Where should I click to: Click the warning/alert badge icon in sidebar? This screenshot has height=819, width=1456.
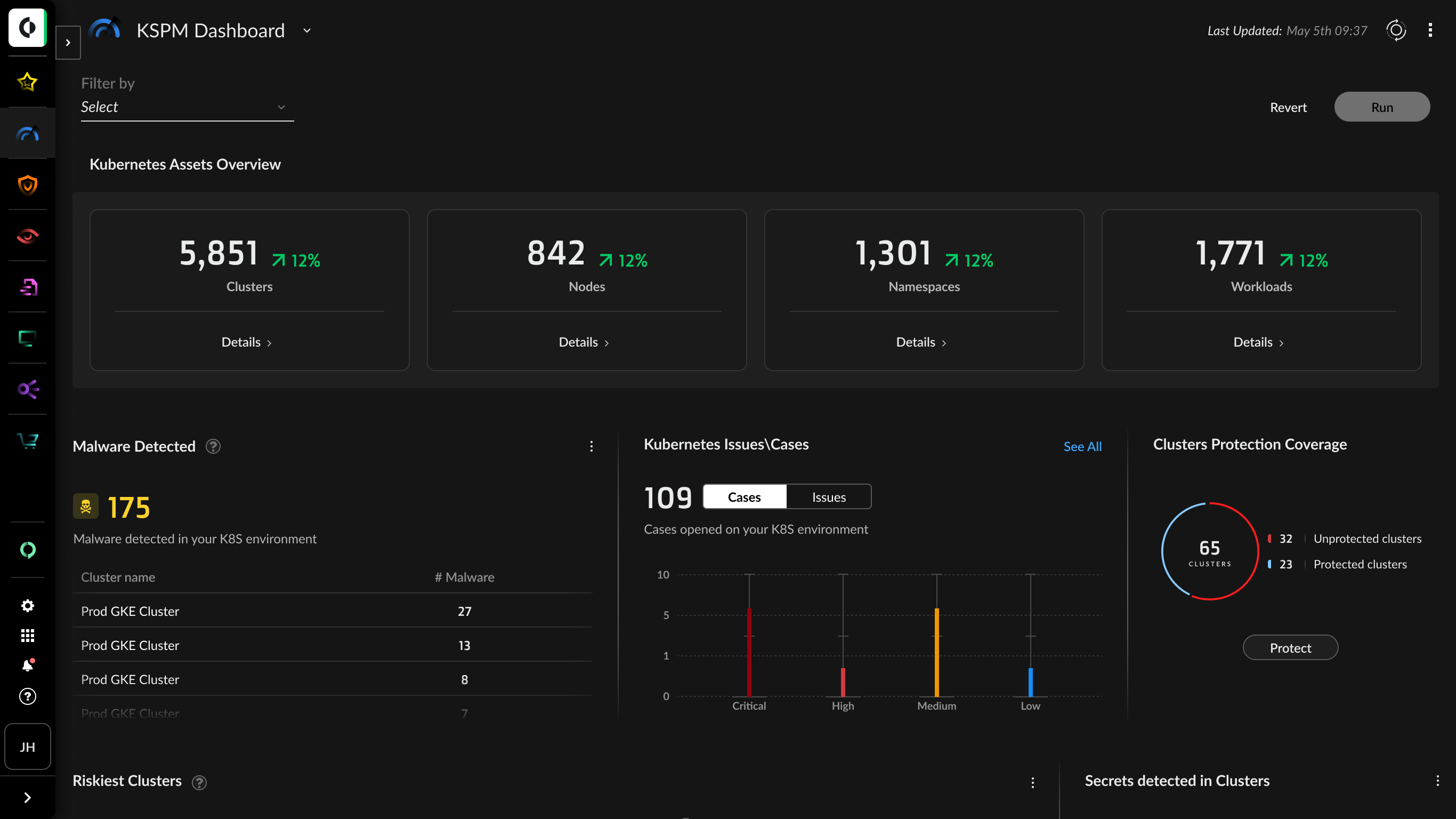click(x=27, y=666)
